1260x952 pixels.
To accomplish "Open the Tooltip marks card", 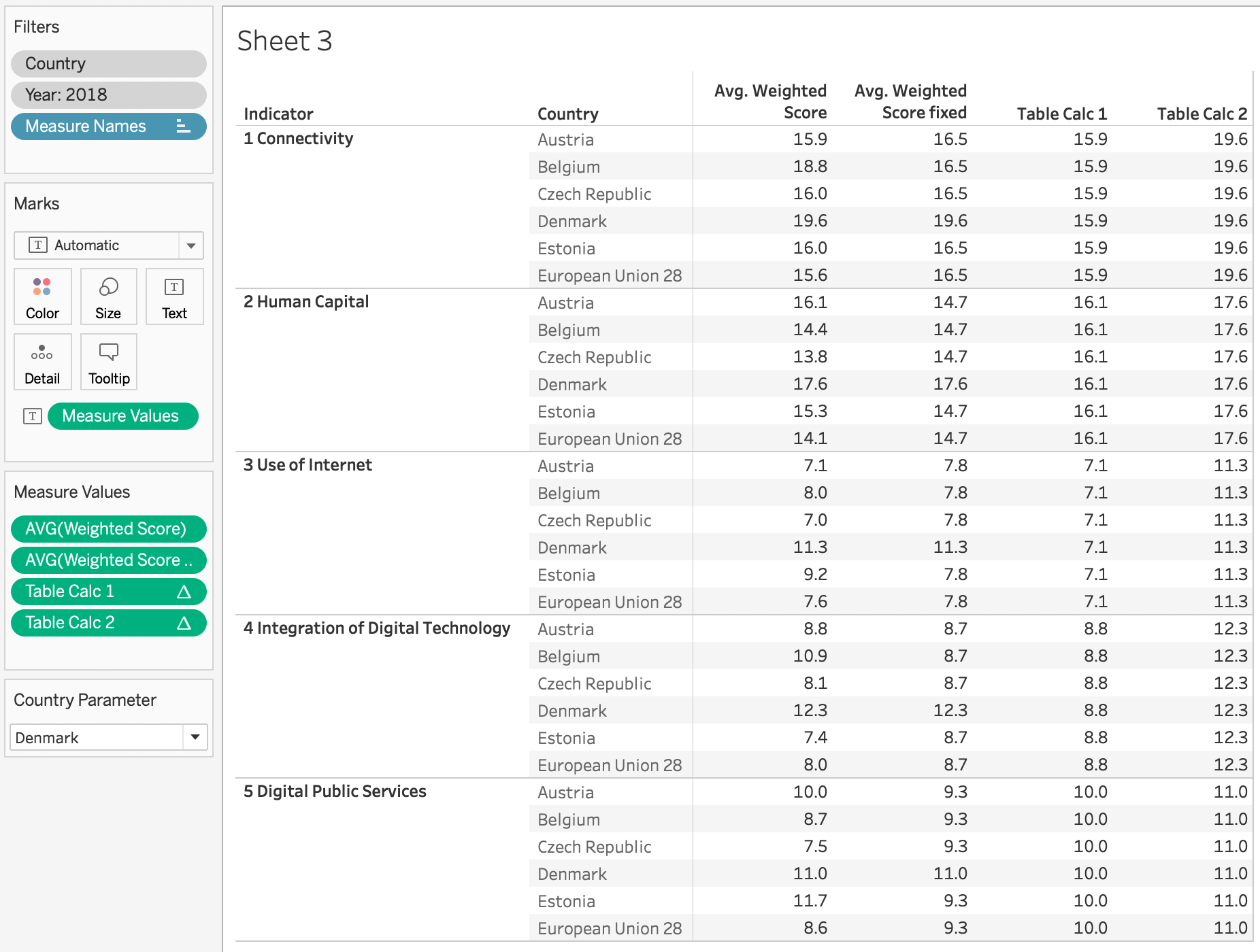I will [x=108, y=362].
